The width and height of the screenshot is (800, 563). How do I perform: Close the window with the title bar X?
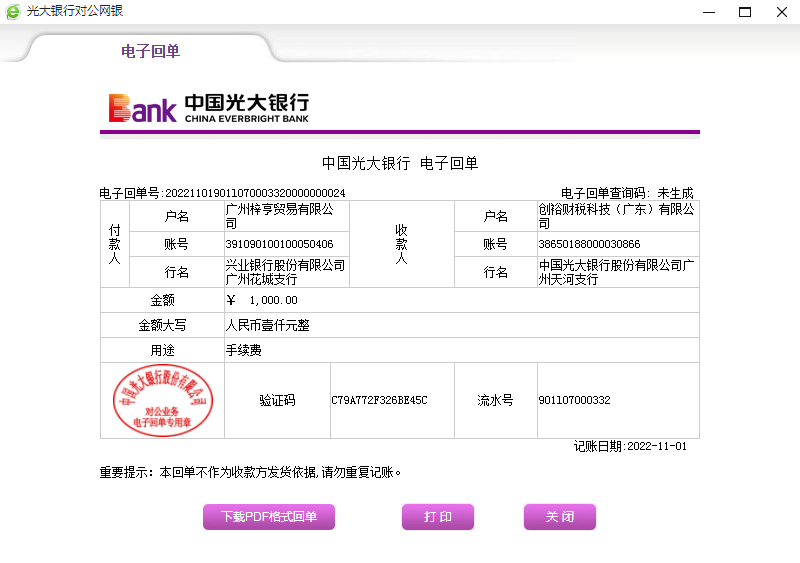[x=782, y=12]
